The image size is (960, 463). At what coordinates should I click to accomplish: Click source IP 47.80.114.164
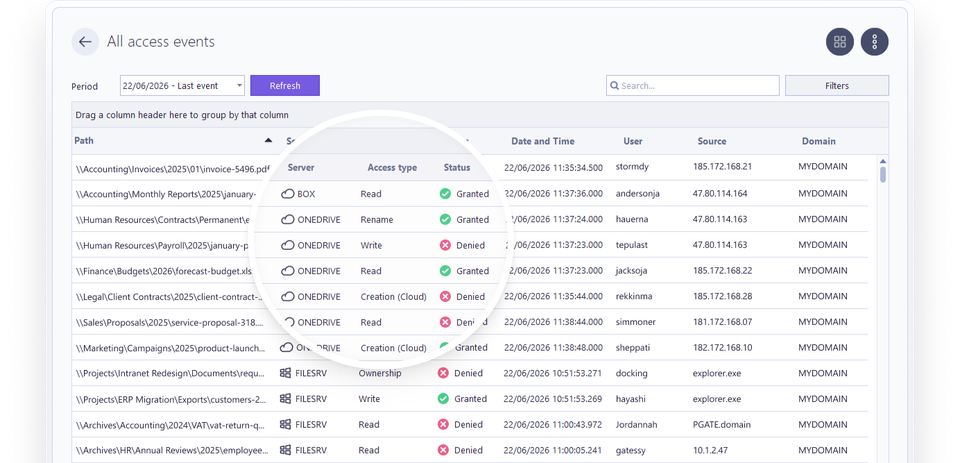click(720, 194)
